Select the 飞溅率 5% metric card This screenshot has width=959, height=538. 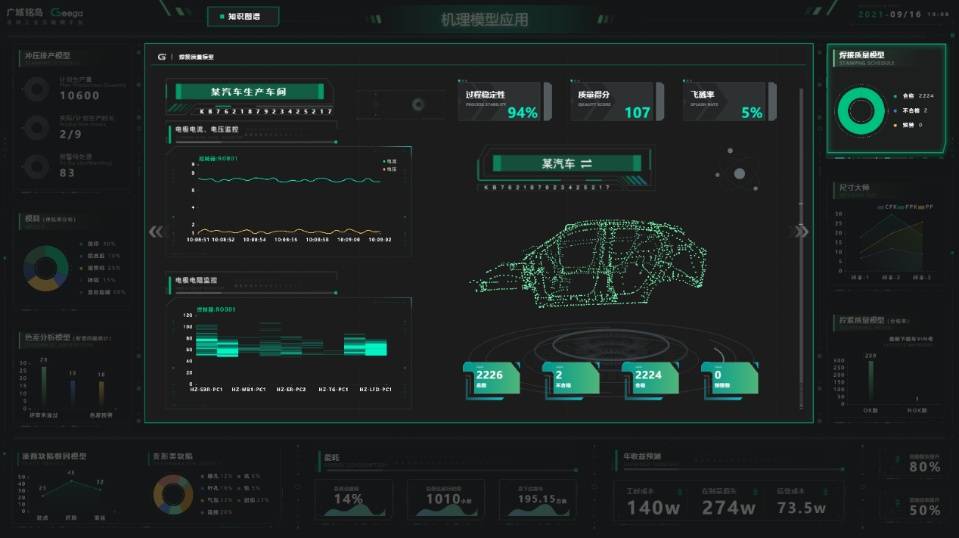[730, 101]
